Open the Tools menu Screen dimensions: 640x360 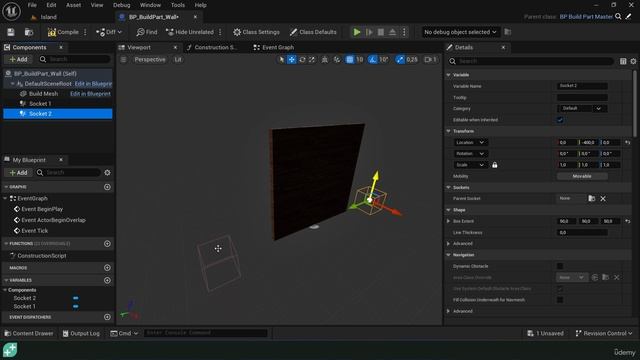coord(178,5)
